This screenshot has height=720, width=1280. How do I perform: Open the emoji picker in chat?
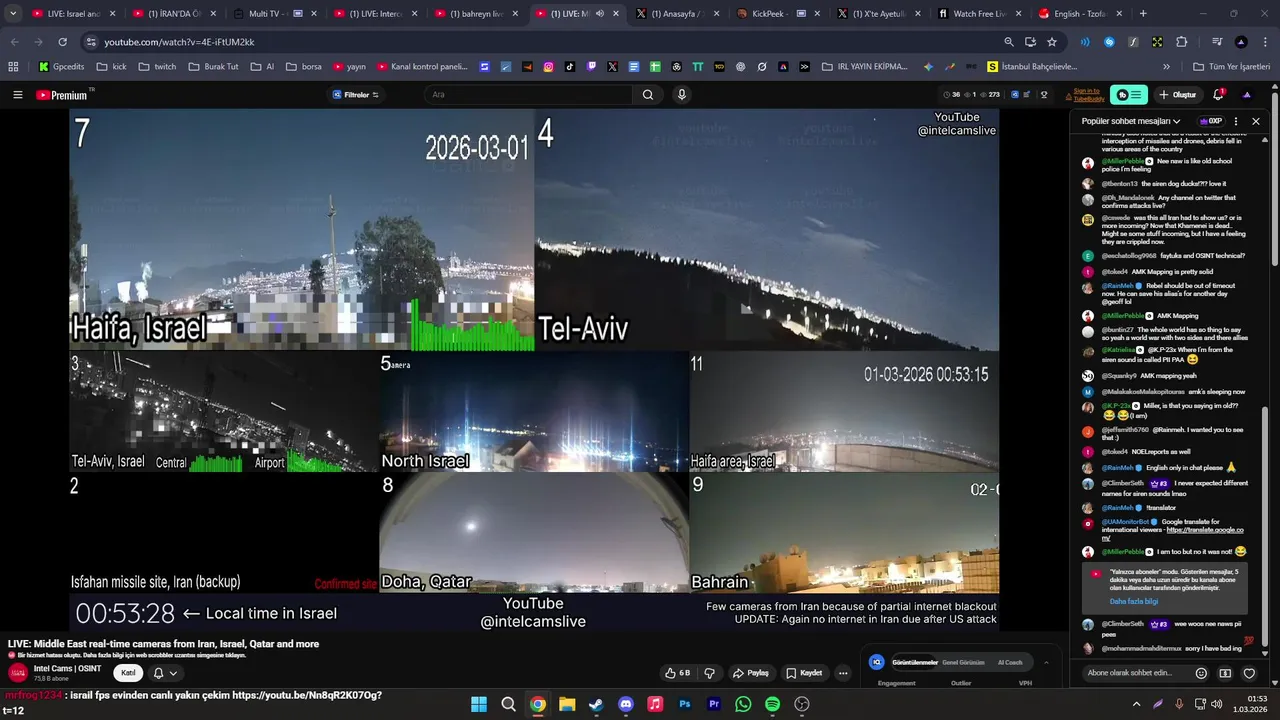pyautogui.click(x=1201, y=673)
